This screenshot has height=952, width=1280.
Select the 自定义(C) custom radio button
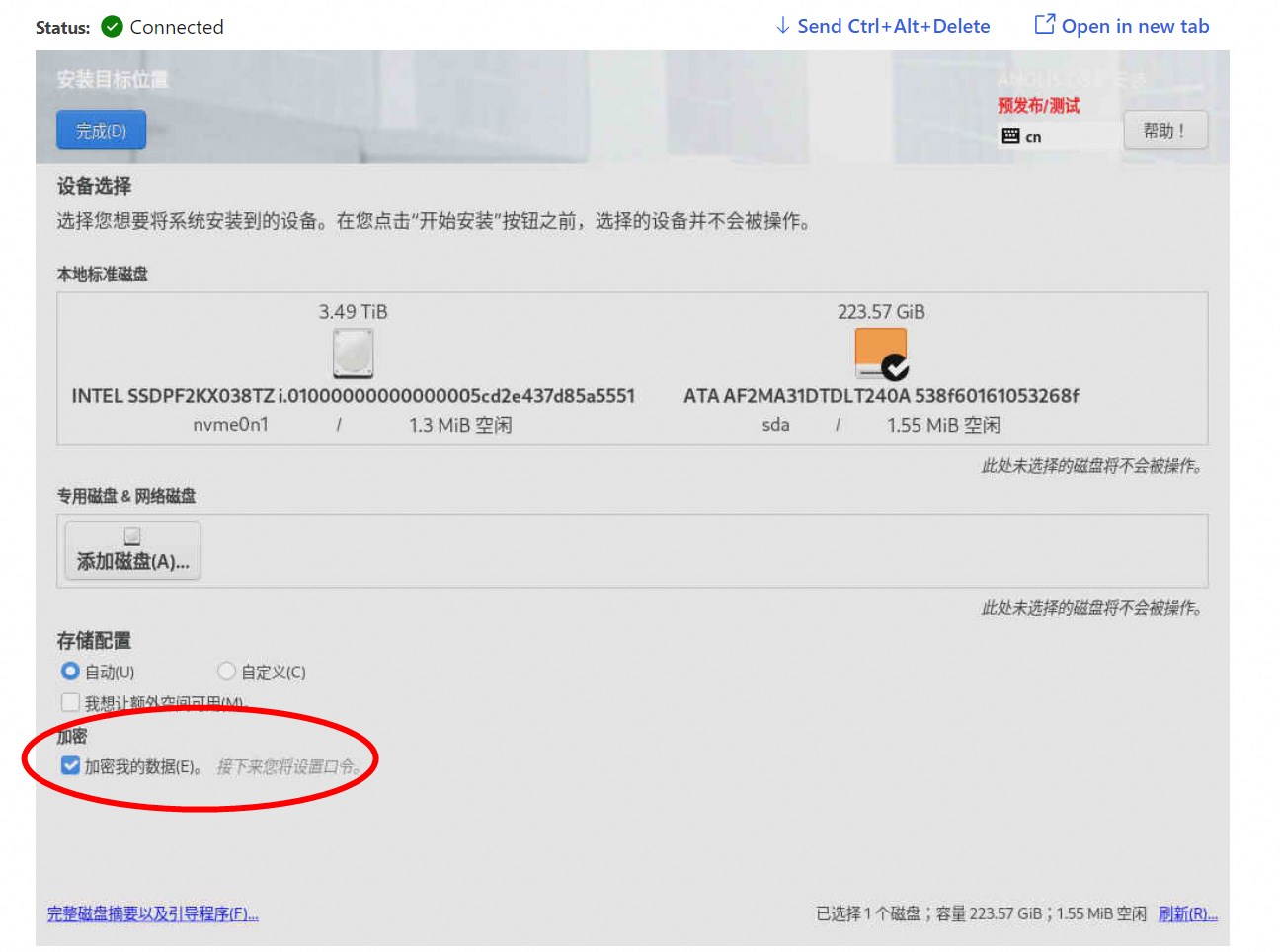pos(226,672)
